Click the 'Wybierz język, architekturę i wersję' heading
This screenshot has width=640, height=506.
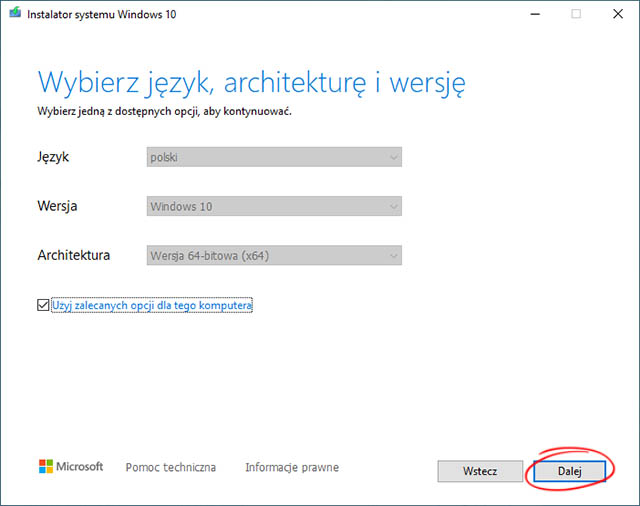pyautogui.click(x=251, y=80)
